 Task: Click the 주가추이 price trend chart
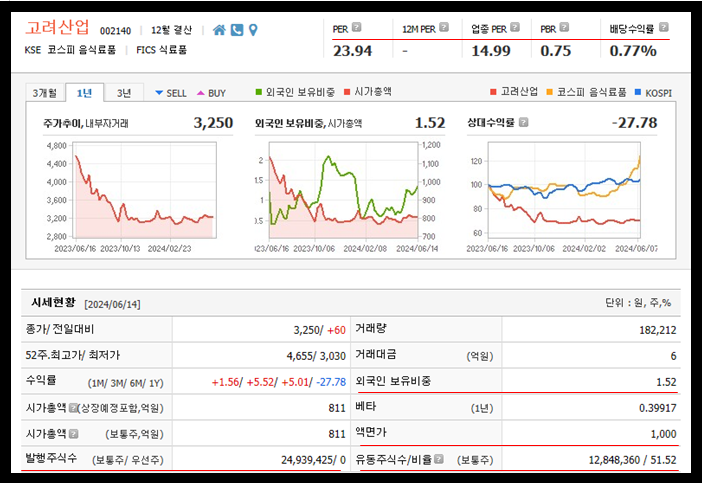(x=145, y=190)
